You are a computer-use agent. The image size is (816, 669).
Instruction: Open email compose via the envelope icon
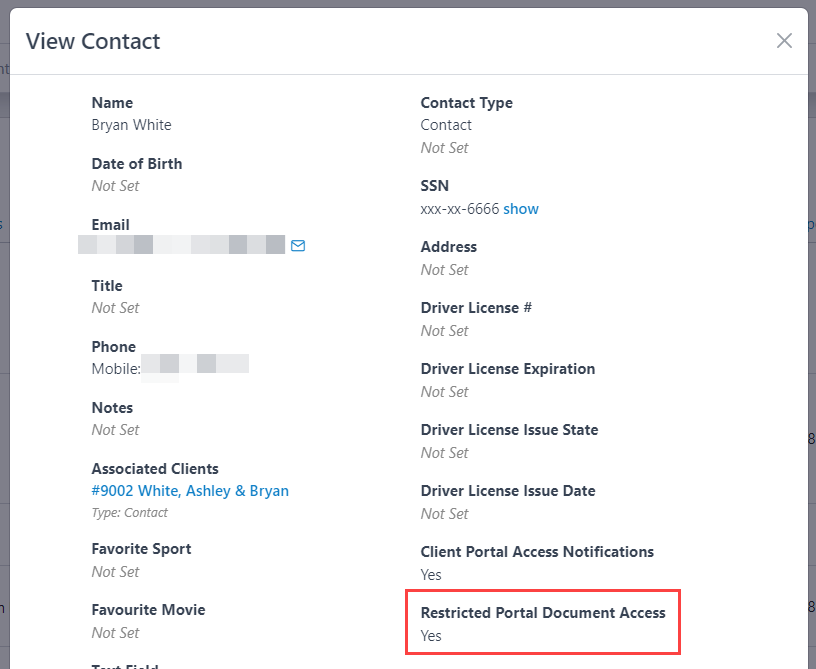point(298,245)
